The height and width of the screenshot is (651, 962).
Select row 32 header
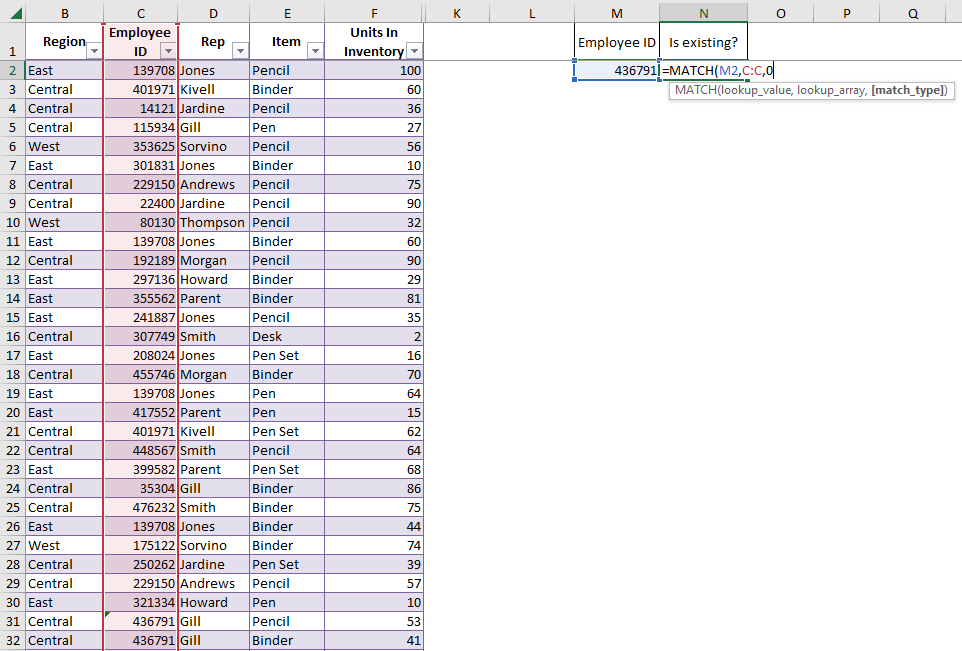[13, 640]
